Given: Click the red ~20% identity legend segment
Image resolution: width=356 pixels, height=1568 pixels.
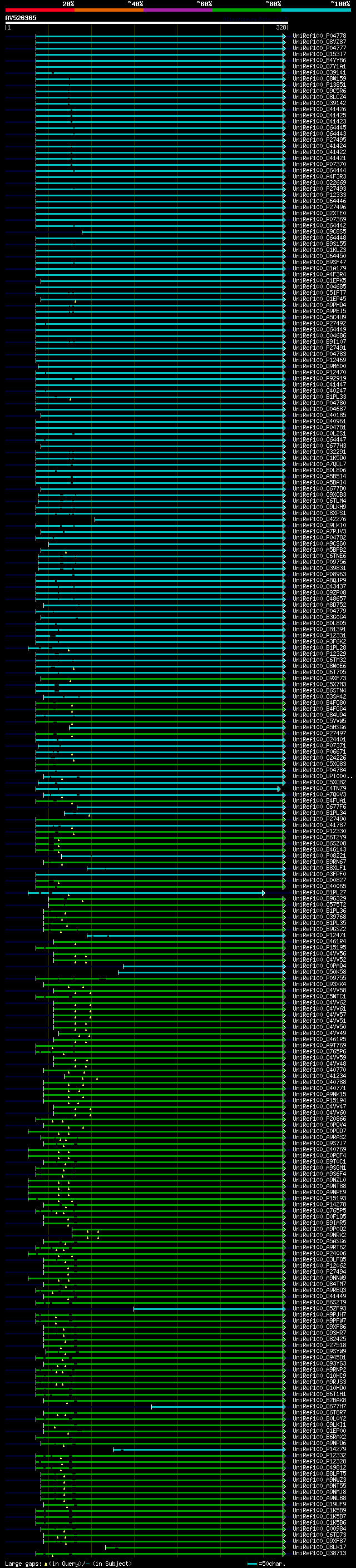Looking at the screenshot, I should [x=39, y=10].
